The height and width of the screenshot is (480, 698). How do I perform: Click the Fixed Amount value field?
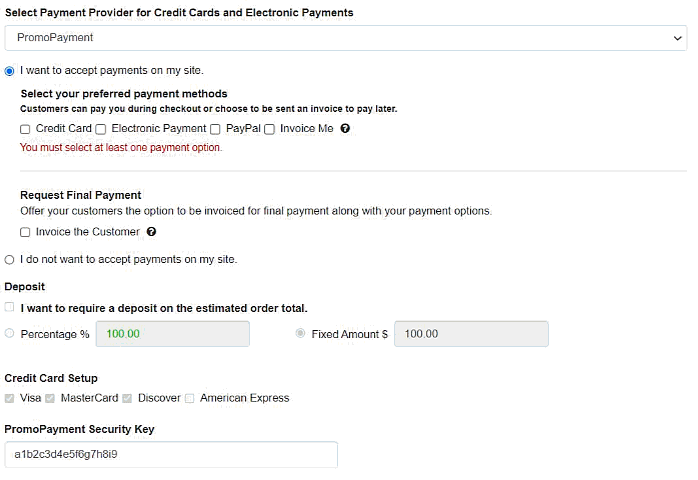tap(471, 334)
